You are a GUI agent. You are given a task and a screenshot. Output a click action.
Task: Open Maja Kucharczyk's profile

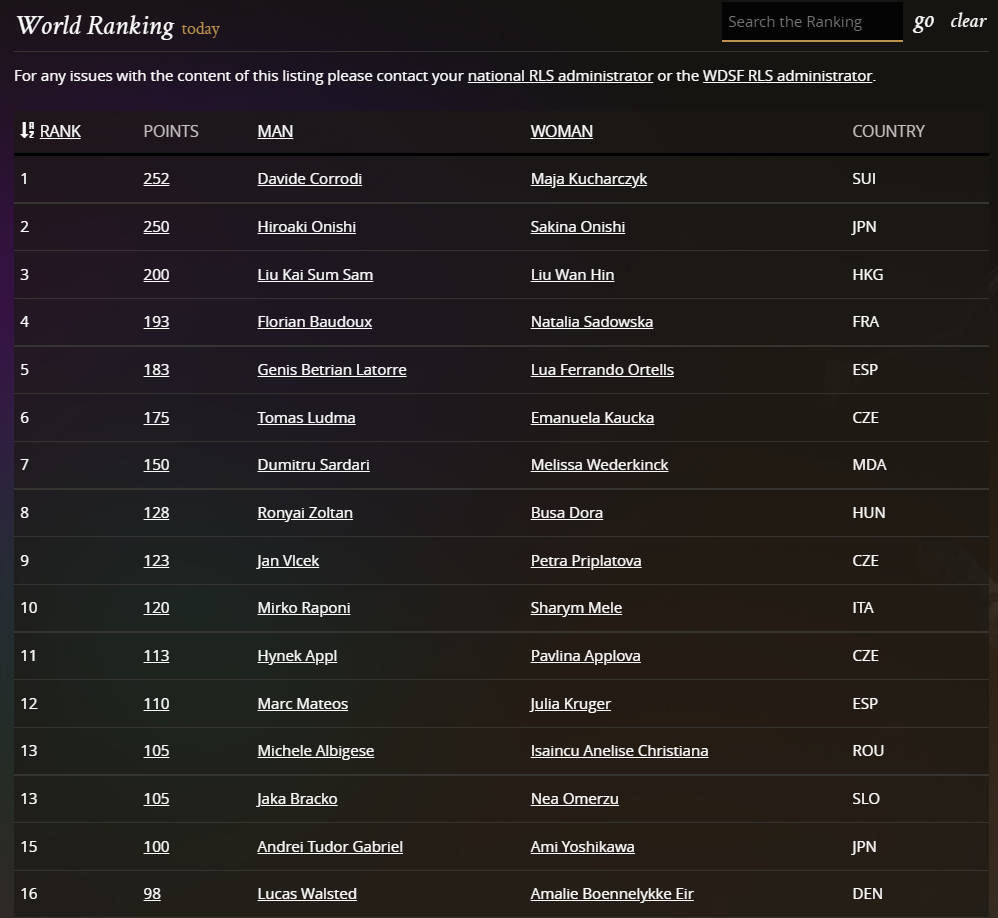[588, 179]
